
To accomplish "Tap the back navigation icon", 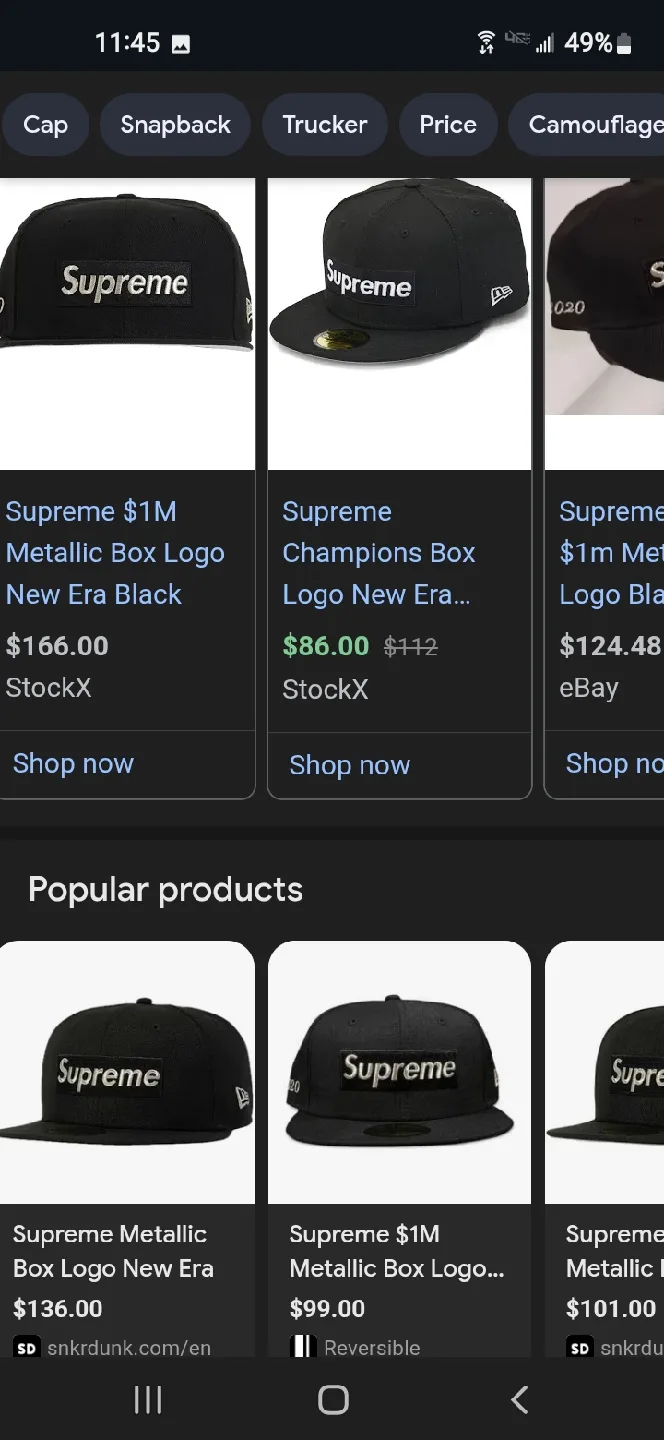I will (x=519, y=1399).
